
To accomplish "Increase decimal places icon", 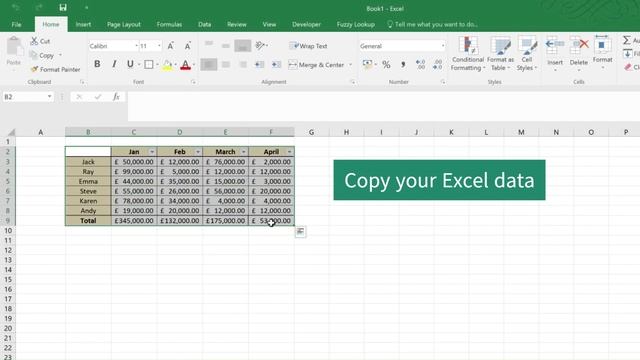I will (x=420, y=64).
